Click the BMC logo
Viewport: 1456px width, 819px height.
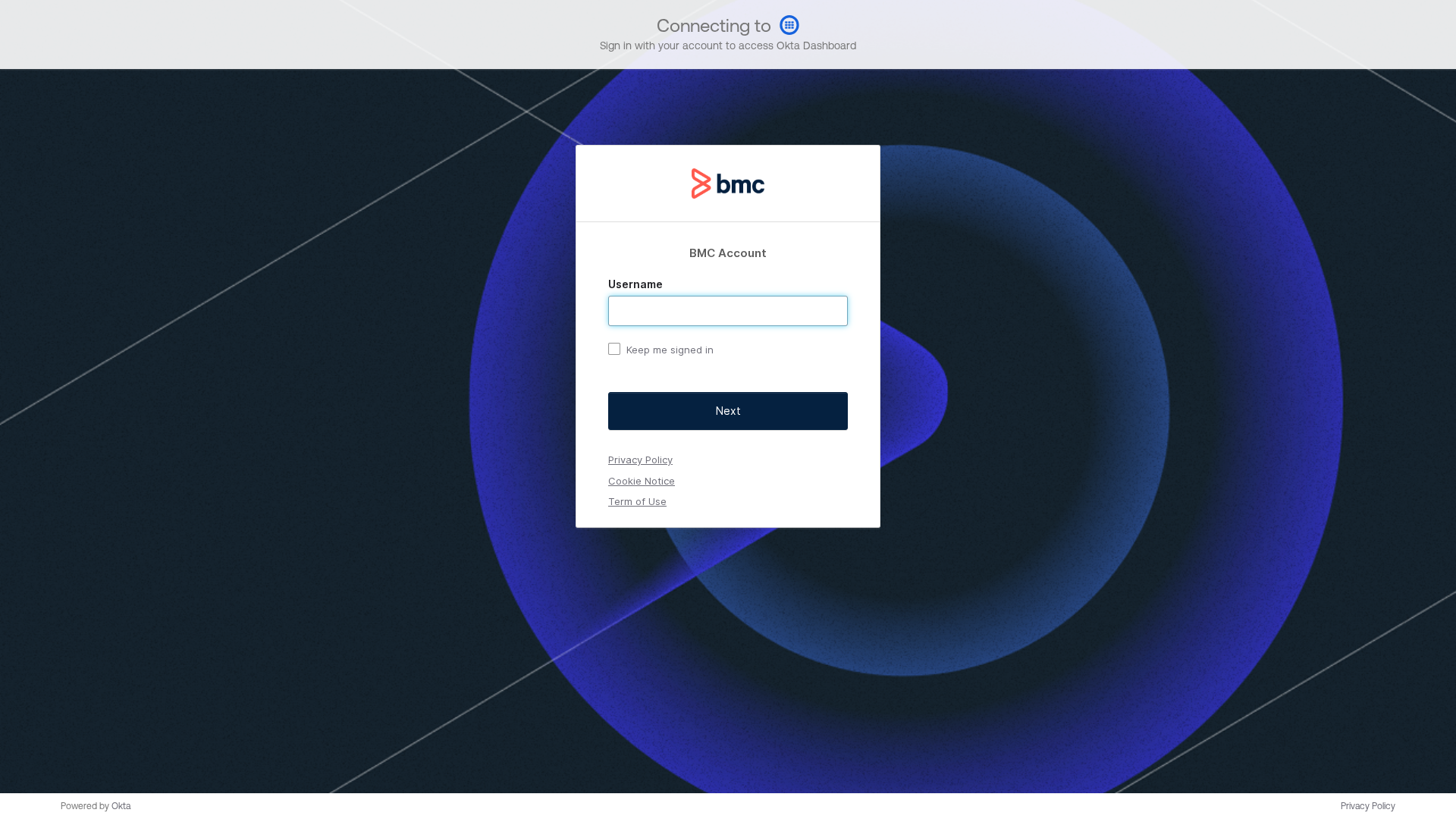728,184
